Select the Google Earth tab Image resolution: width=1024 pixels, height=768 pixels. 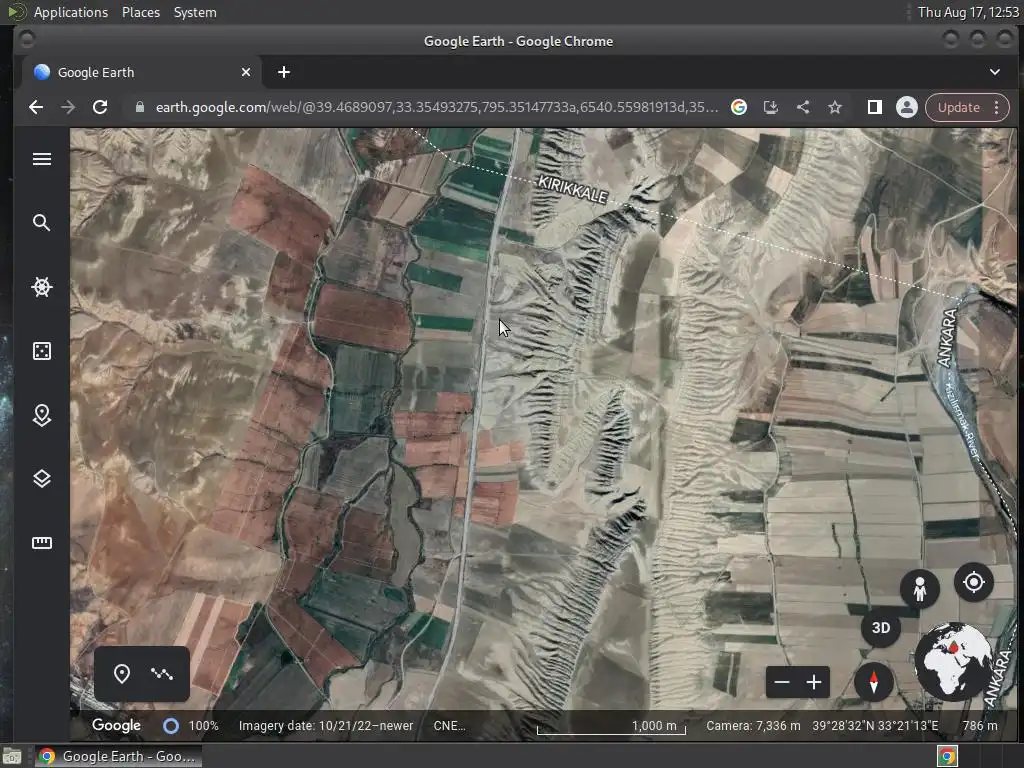142,72
